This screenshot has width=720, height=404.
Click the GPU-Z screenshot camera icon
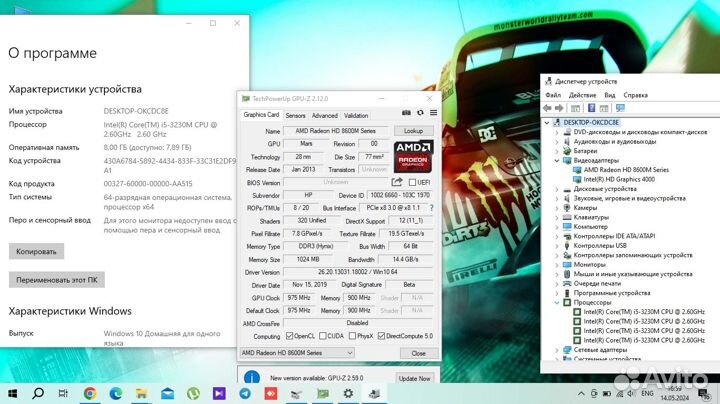pos(406,112)
